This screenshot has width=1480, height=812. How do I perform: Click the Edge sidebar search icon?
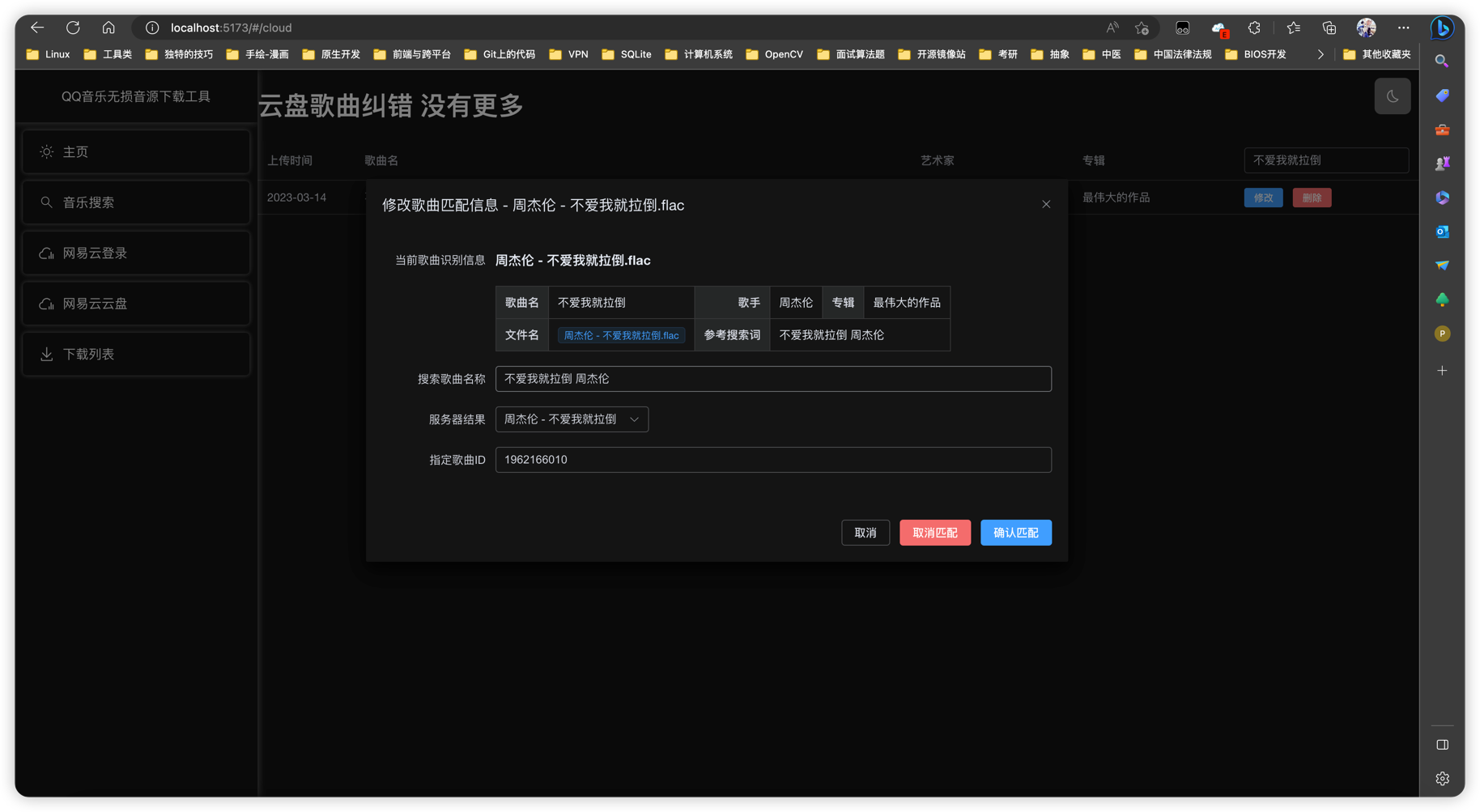pos(1442,62)
